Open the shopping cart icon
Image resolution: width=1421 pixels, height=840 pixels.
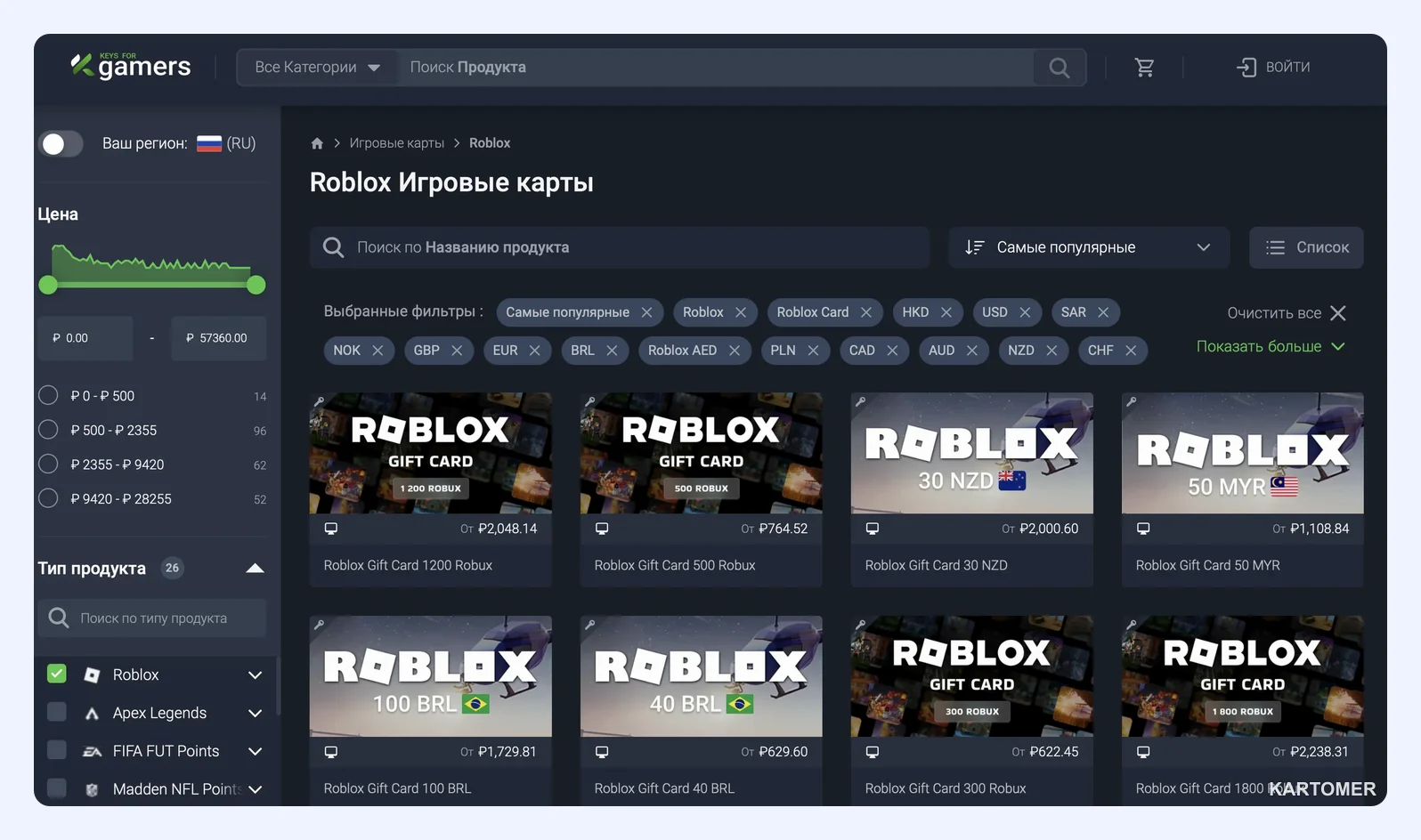[x=1145, y=68]
